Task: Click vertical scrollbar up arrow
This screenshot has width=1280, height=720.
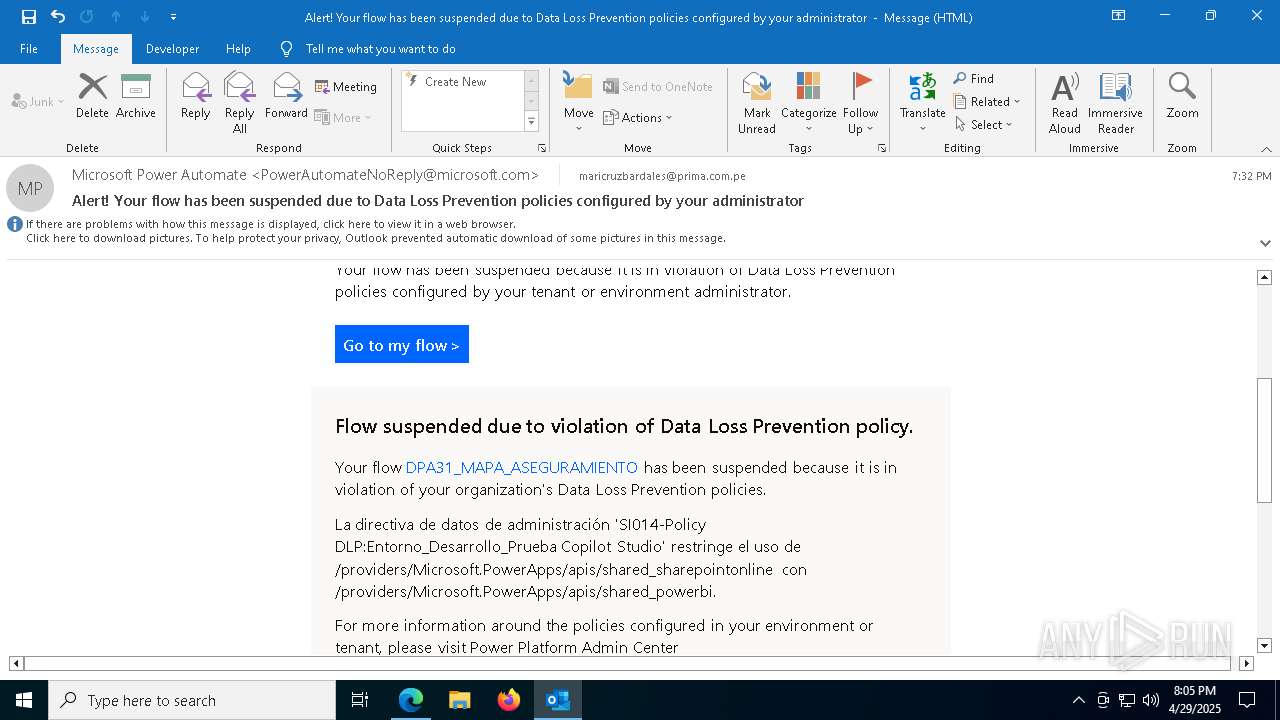Action: pyautogui.click(x=1265, y=277)
